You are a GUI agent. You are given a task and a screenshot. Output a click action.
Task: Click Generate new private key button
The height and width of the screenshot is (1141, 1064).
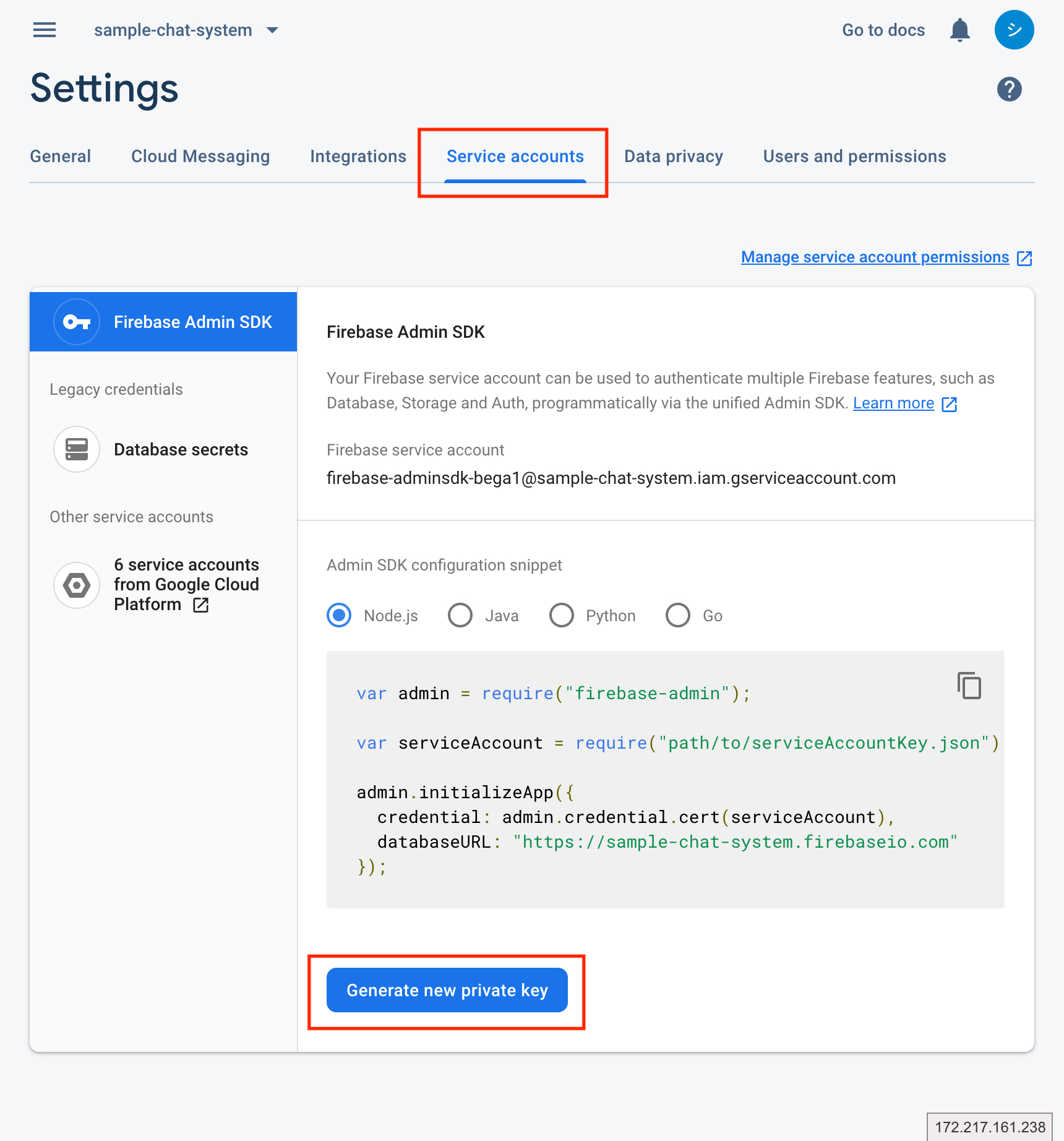pyautogui.click(x=447, y=990)
